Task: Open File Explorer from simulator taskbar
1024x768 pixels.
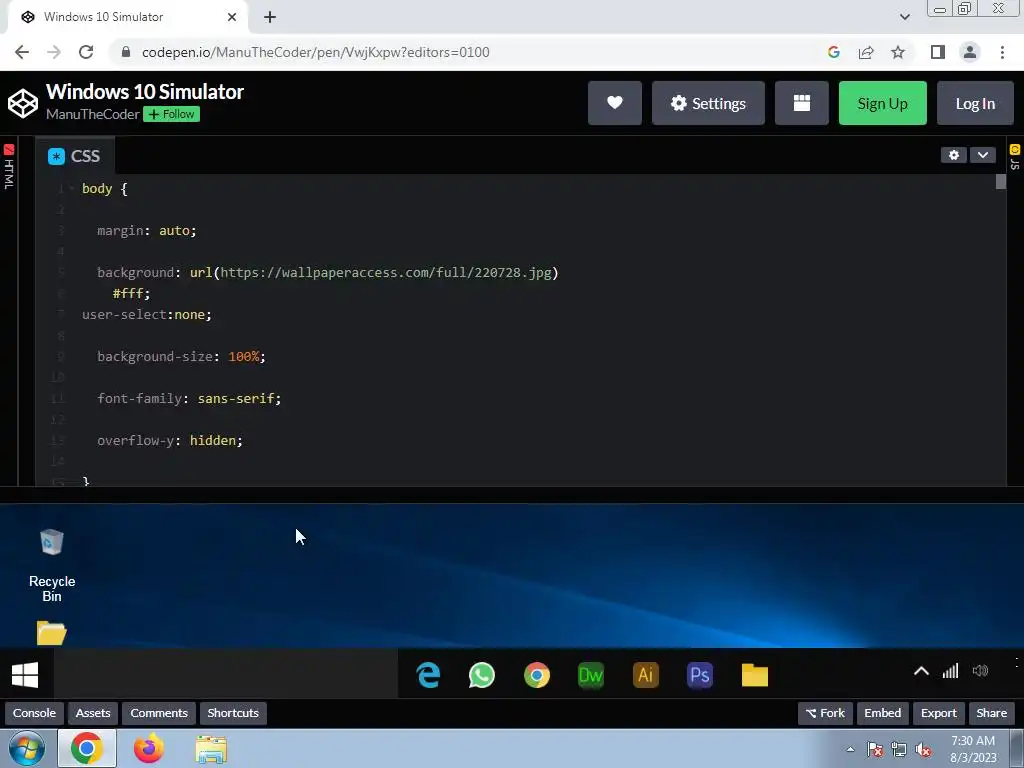Action: [x=755, y=675]
